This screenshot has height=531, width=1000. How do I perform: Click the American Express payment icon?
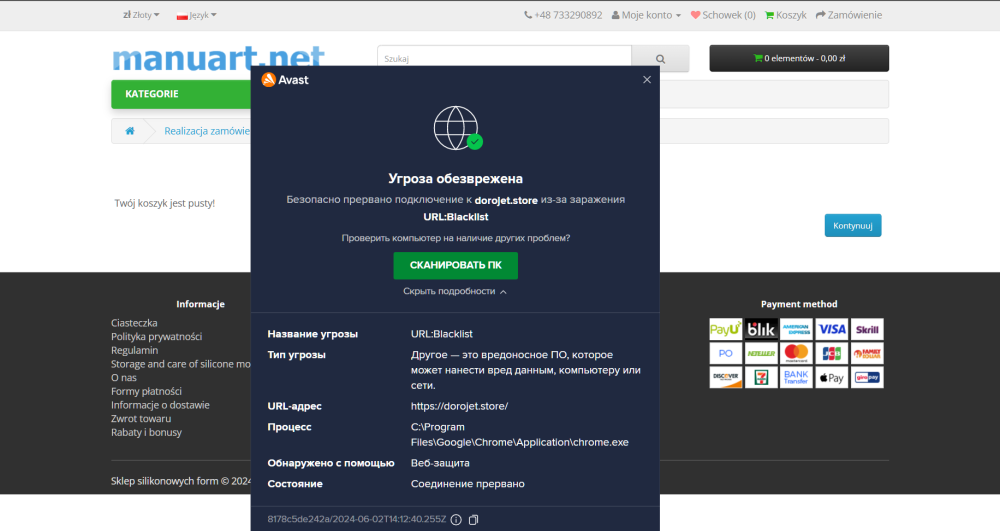click(x=797, y=330)
